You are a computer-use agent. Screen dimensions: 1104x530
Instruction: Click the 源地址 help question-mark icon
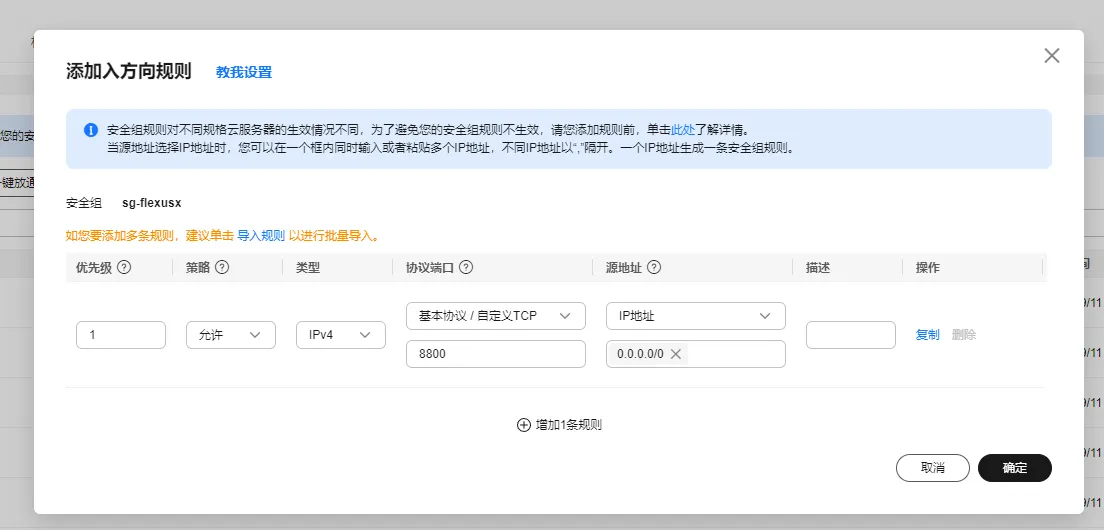click(x=655, y=268)
